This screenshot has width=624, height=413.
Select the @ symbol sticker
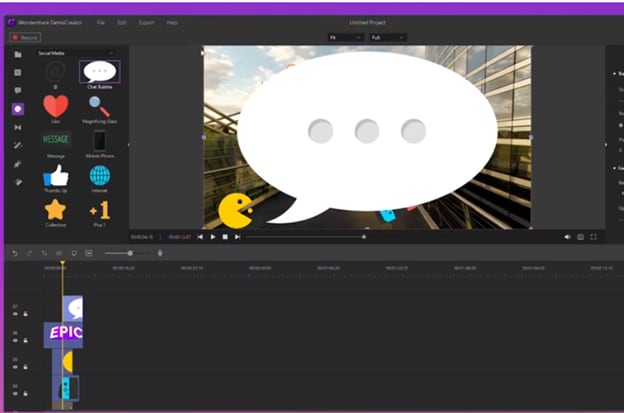coord(55,72)
